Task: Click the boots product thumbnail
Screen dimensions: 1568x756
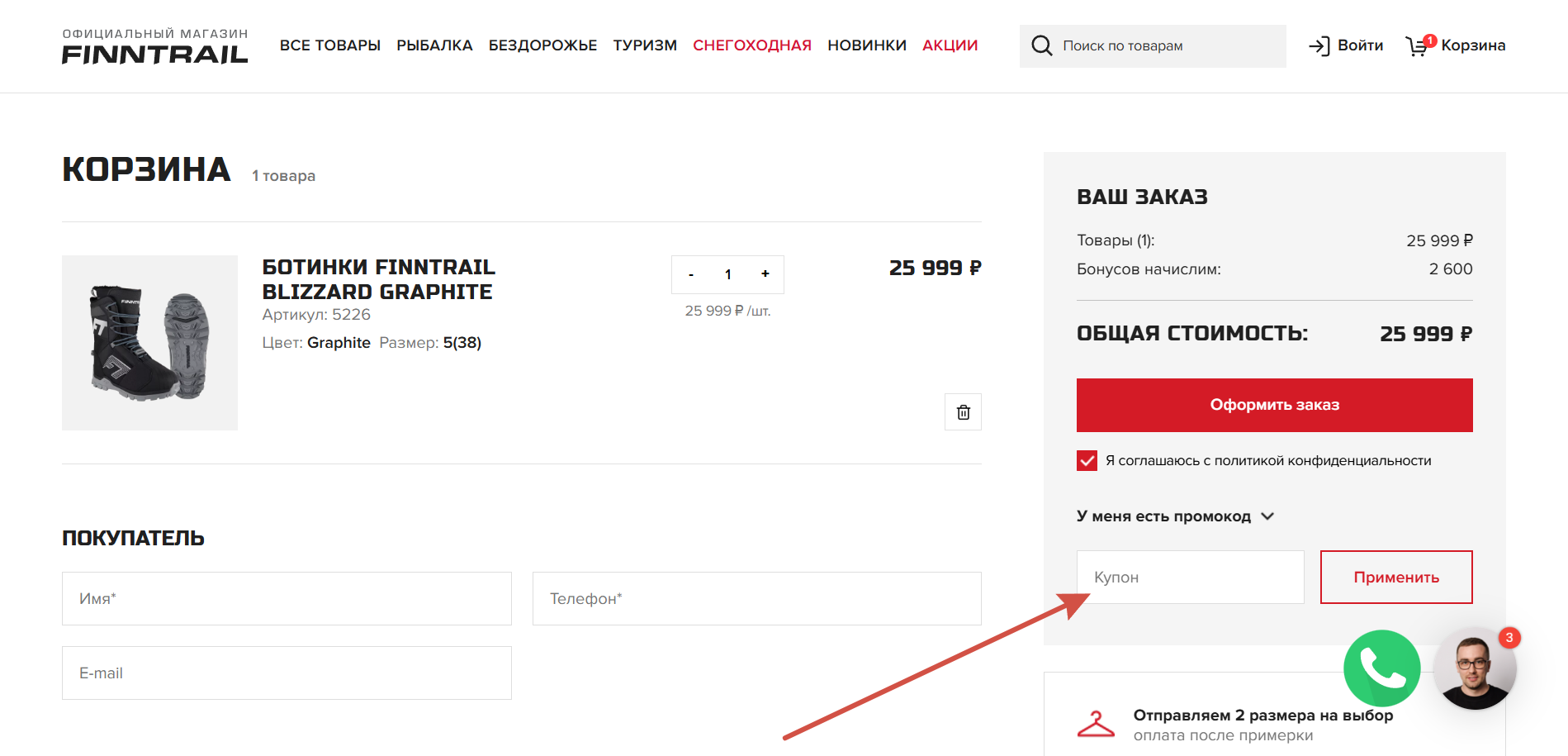Action: tap(149, 343)
